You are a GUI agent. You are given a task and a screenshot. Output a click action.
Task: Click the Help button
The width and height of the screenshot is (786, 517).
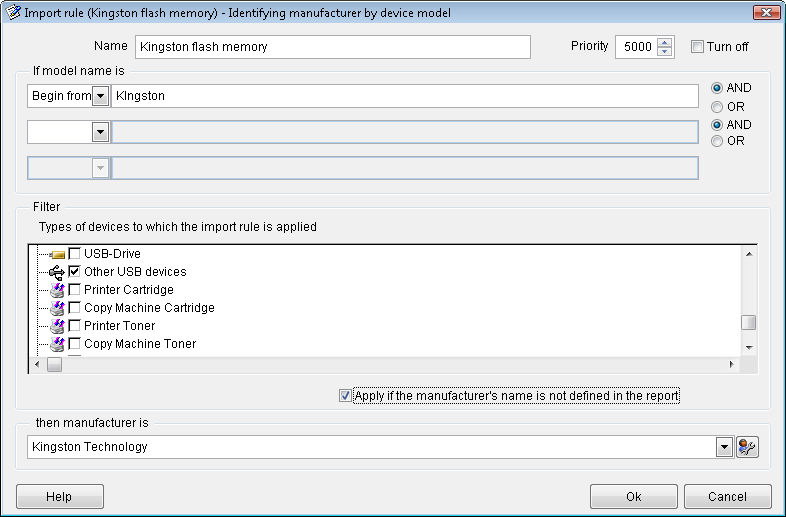coord(60,497)
